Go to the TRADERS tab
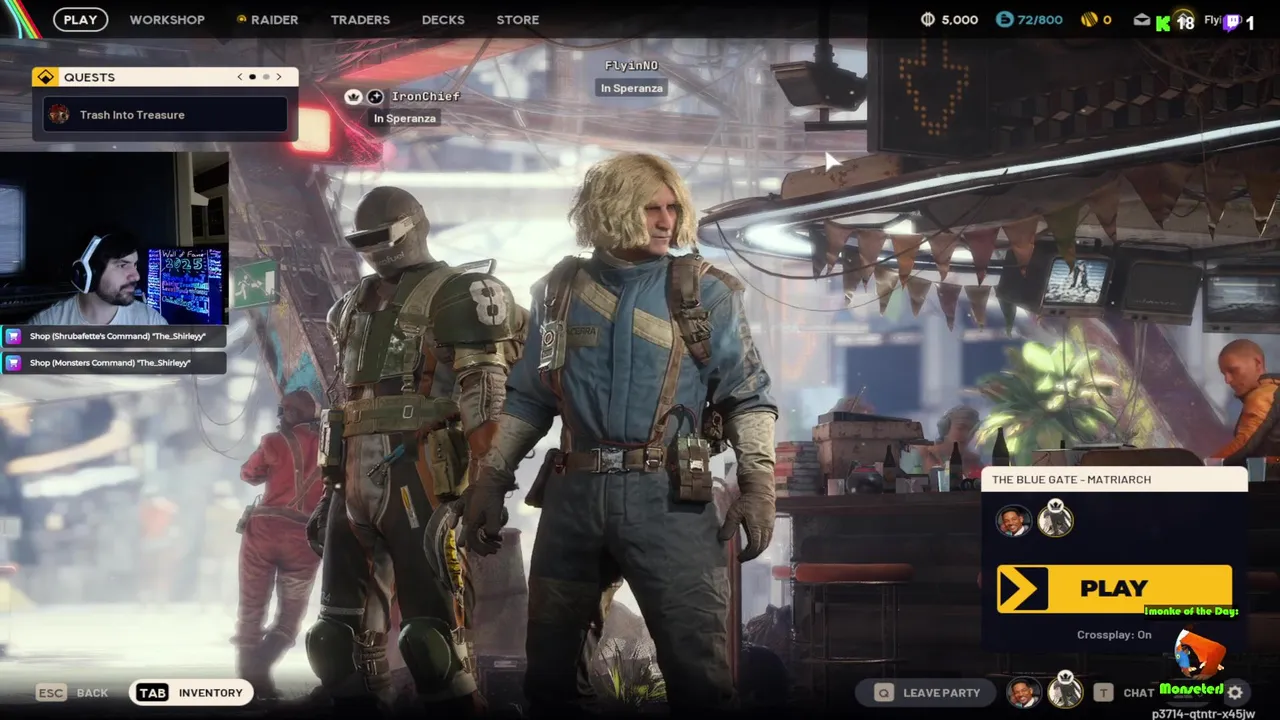The height and width of the screenshot is (720, 1280). [x=360, y=19]
